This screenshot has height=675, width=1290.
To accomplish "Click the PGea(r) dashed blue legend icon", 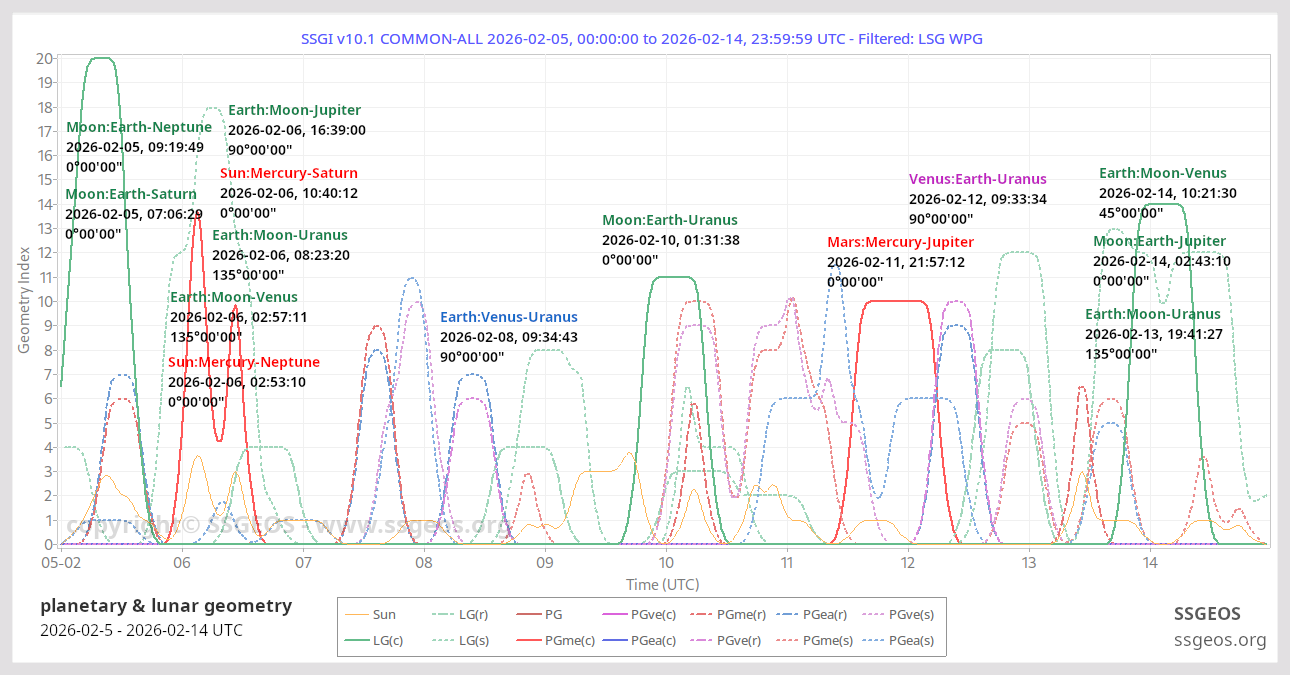I will (786, 615).
